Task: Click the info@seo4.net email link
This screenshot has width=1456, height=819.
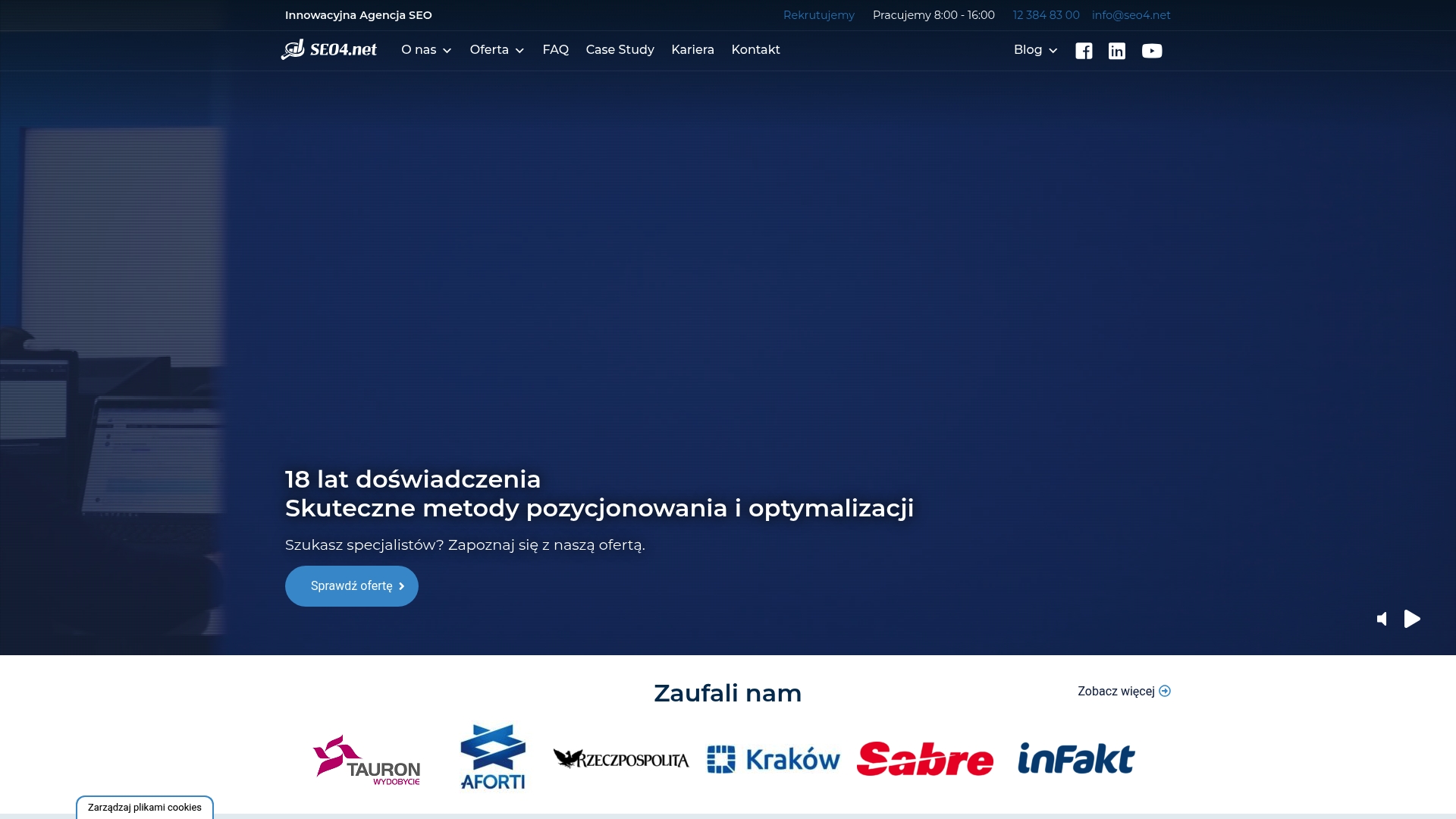Action: coord(1131,15)
